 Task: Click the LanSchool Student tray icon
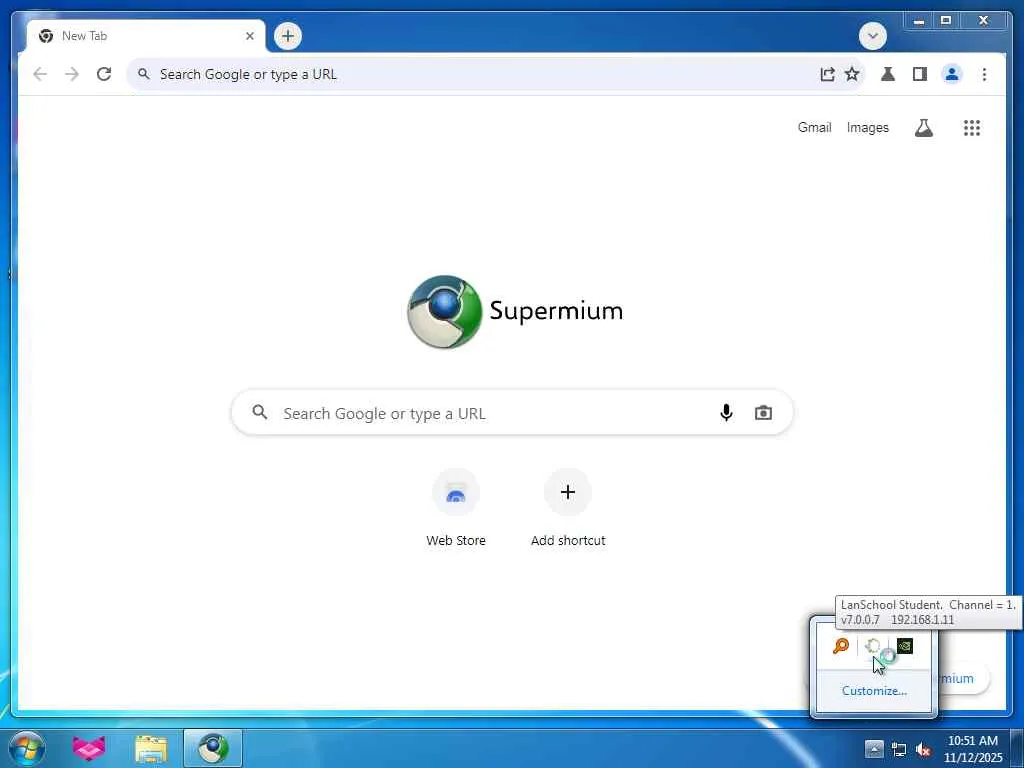coord(872,646)
